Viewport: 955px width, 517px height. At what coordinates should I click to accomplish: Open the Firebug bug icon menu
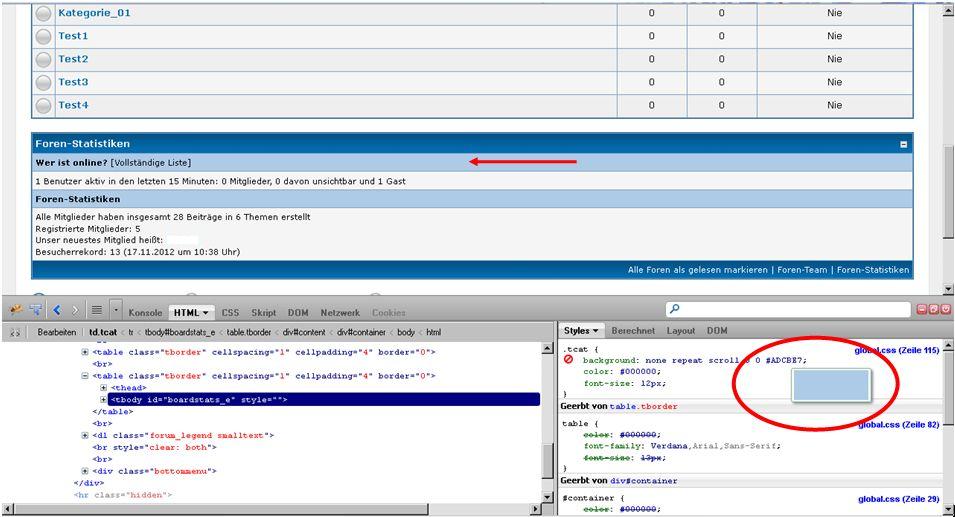point(16,310)
